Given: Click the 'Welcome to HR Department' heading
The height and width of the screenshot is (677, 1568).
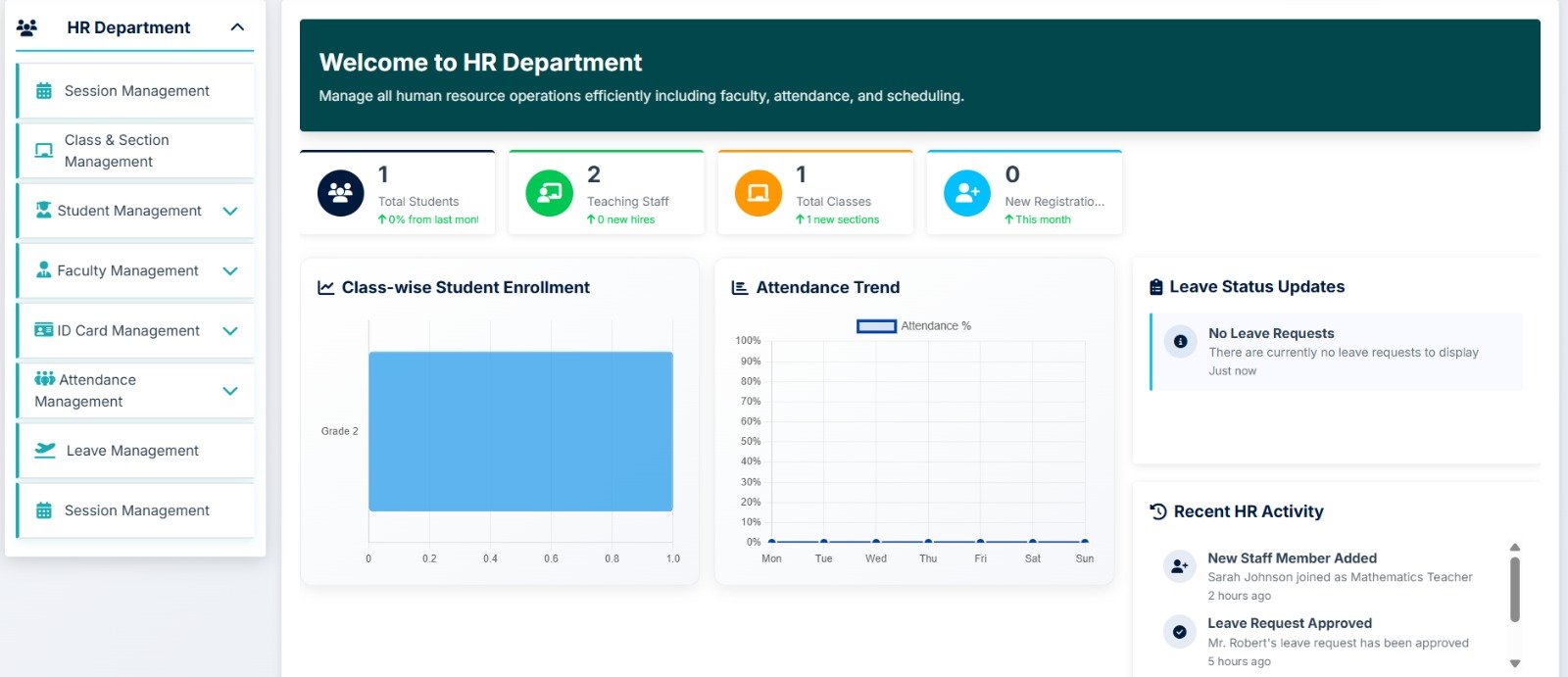Looking at the screenshot, I should (x=480, y=63).
